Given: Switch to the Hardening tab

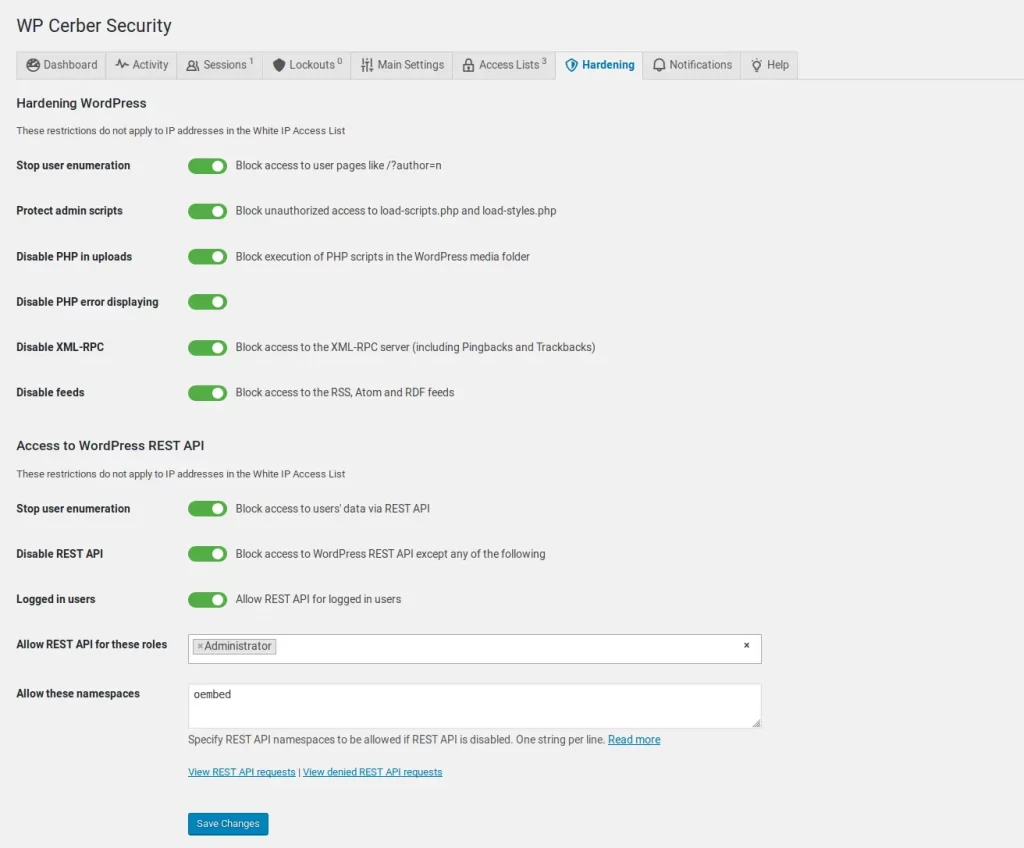Looking at the screenshot, I should [x=600, y=65].
